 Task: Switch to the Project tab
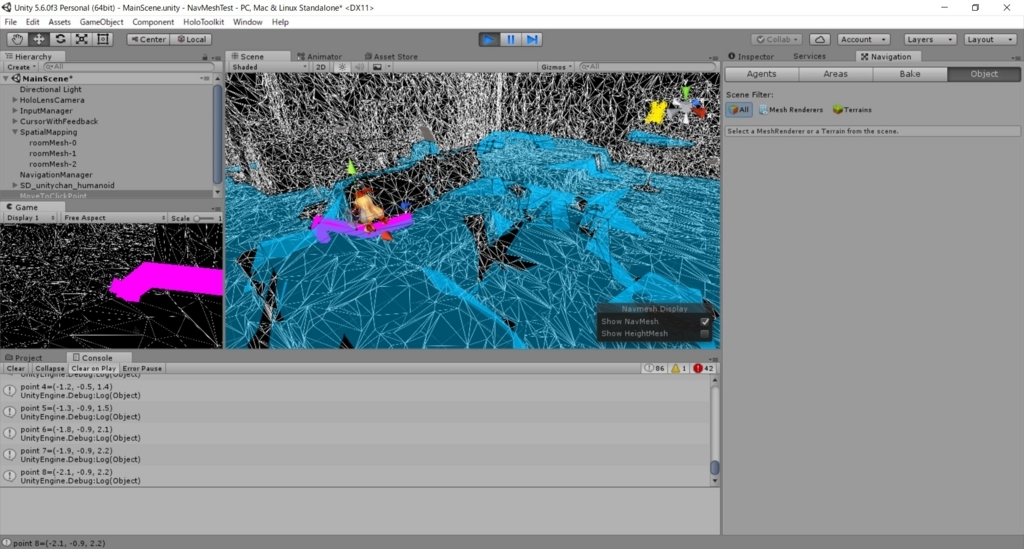(x=24, y=358)
